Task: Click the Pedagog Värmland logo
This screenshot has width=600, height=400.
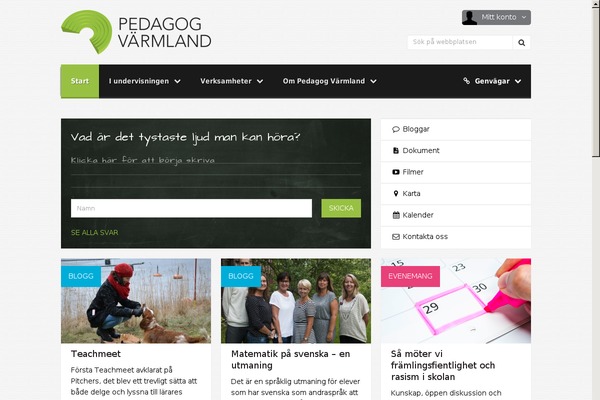Action: 136,32
